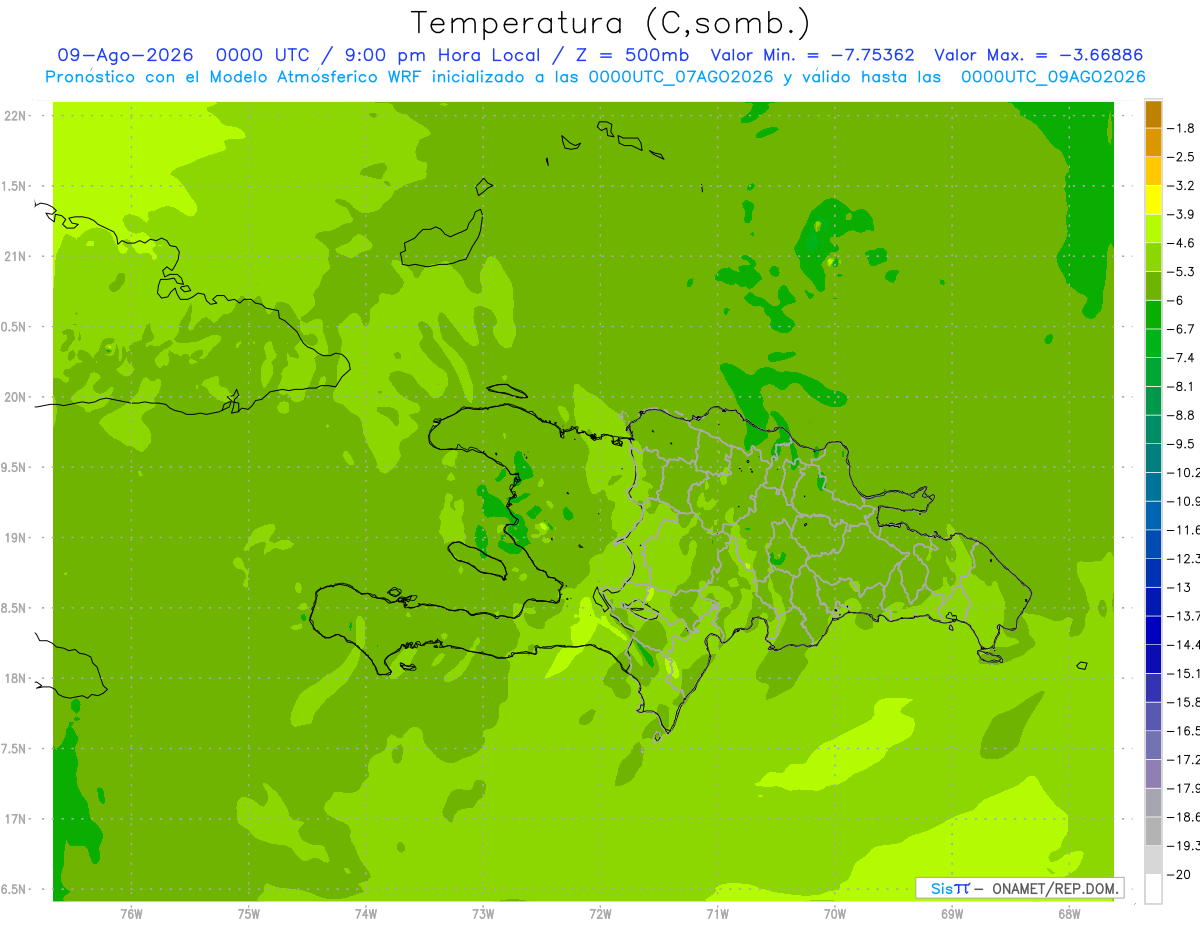Click the 69W longitude label

click(x=952, y=914)
